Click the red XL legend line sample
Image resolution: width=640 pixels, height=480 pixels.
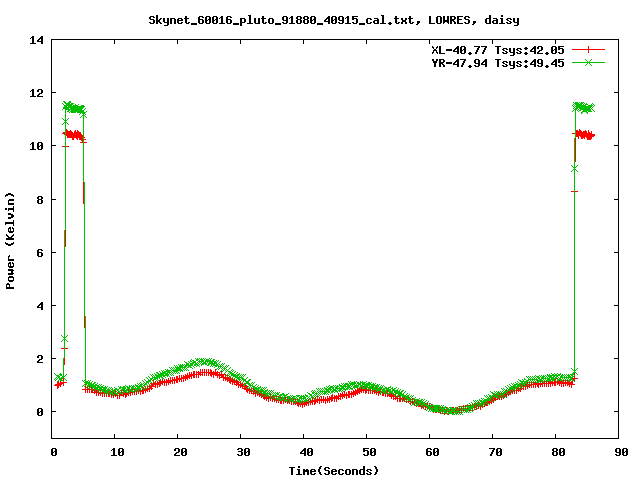pos(588,50)
